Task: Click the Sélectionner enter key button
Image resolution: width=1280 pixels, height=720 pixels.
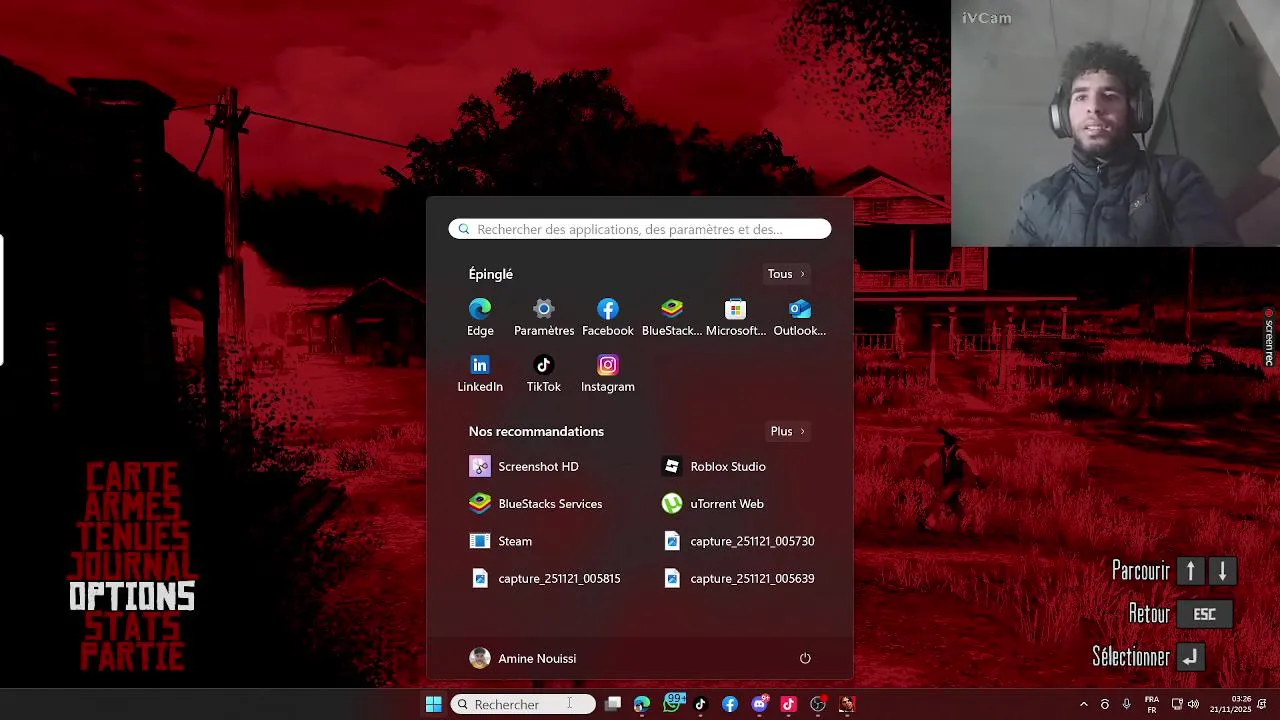Action: 1189,657
